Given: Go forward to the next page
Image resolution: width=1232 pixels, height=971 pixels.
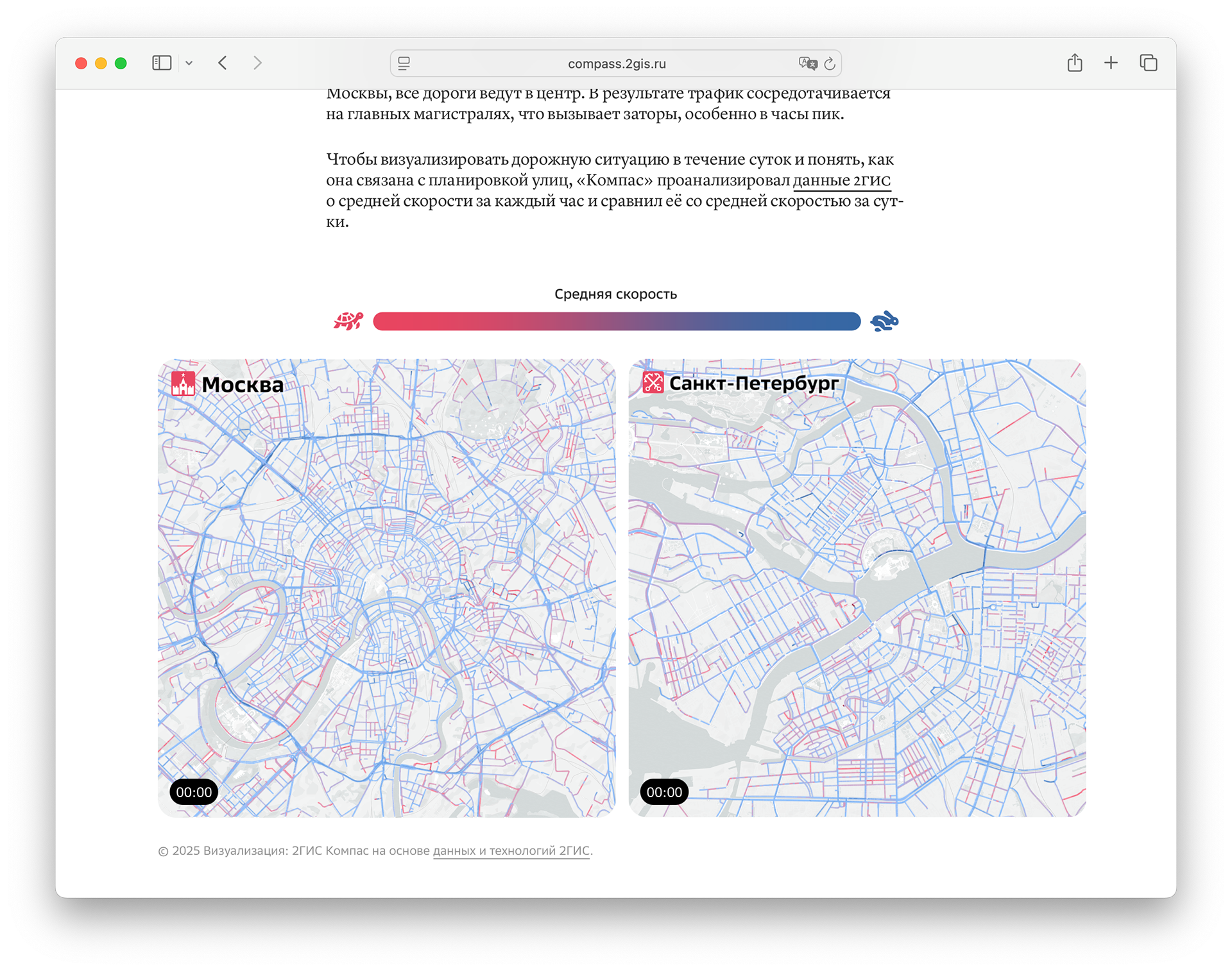Looking at the screenshot, I should [x=257, y=63].
